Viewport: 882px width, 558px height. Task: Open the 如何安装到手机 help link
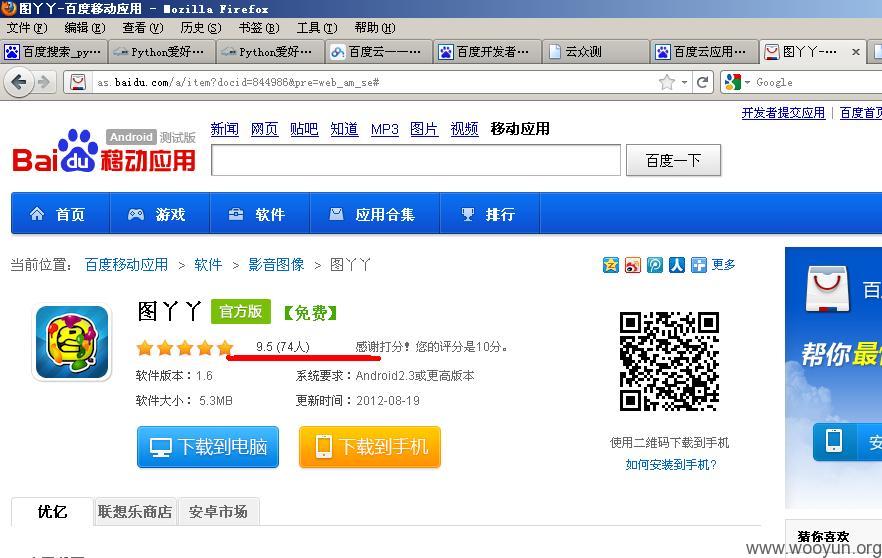point(671,465)
